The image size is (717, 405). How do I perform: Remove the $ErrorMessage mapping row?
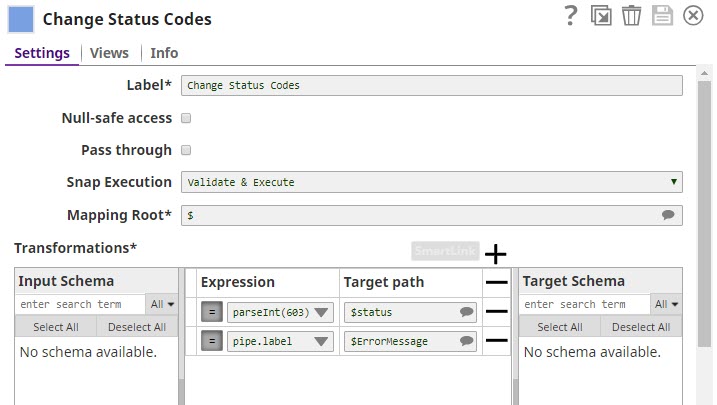tap(496, 341)
